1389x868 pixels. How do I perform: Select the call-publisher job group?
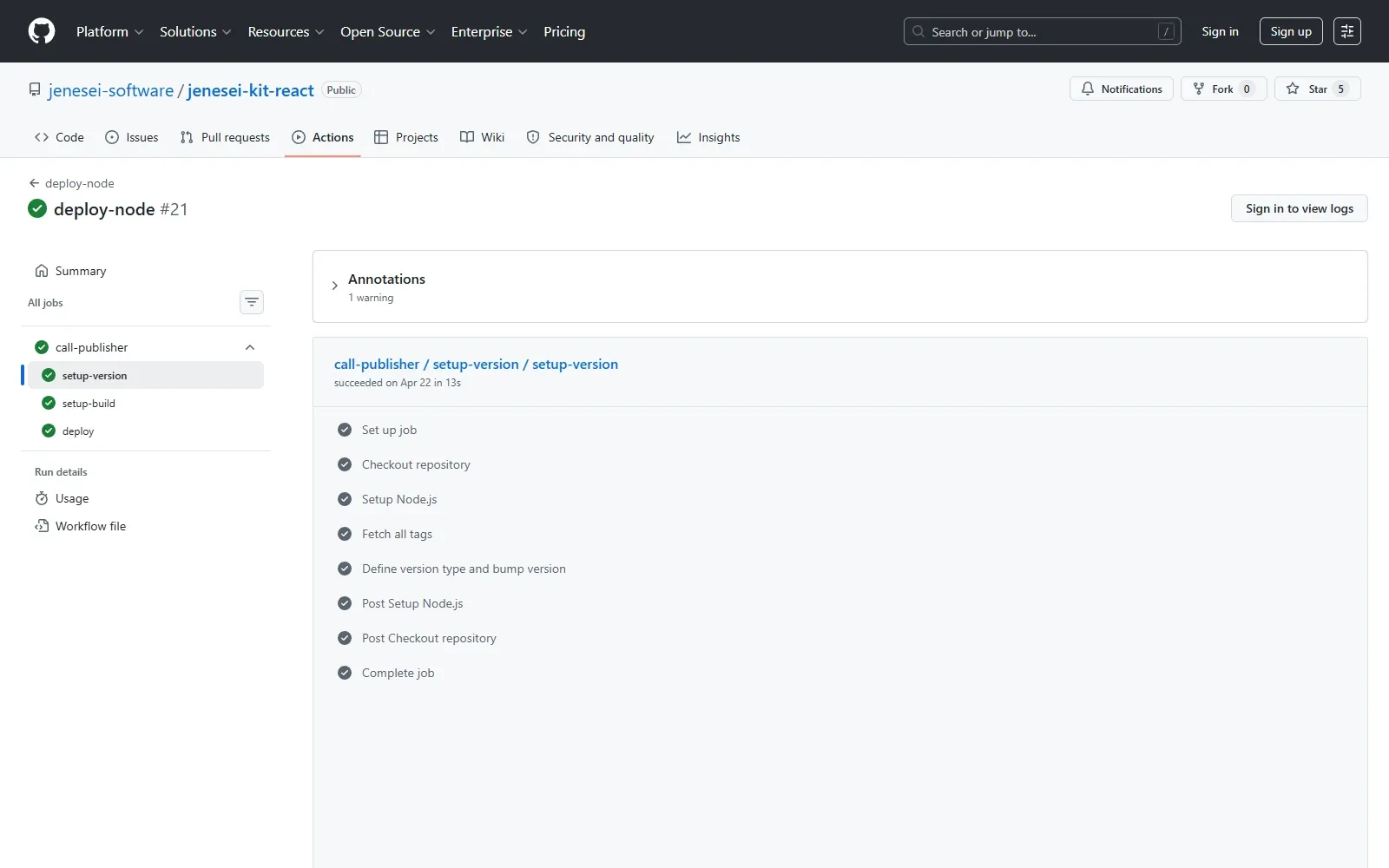tap(146, 347)
